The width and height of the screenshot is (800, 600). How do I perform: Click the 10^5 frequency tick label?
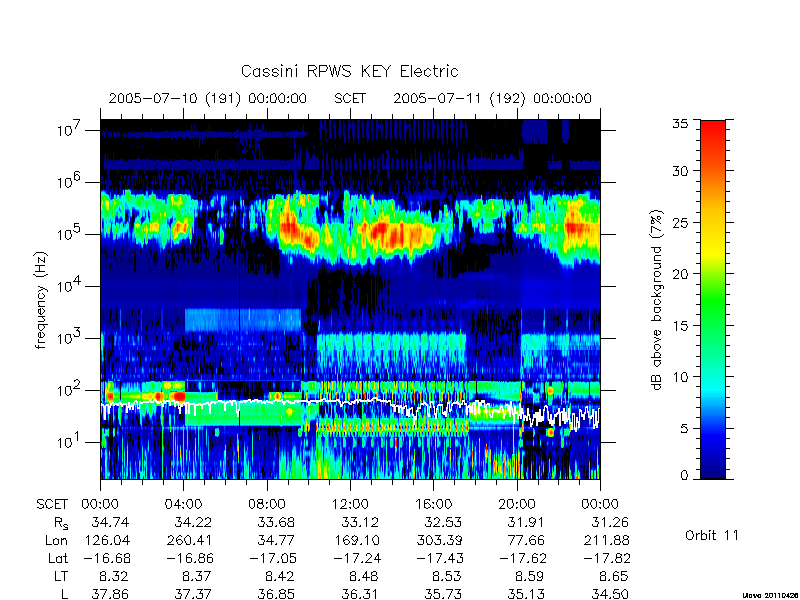click(68, 233)
